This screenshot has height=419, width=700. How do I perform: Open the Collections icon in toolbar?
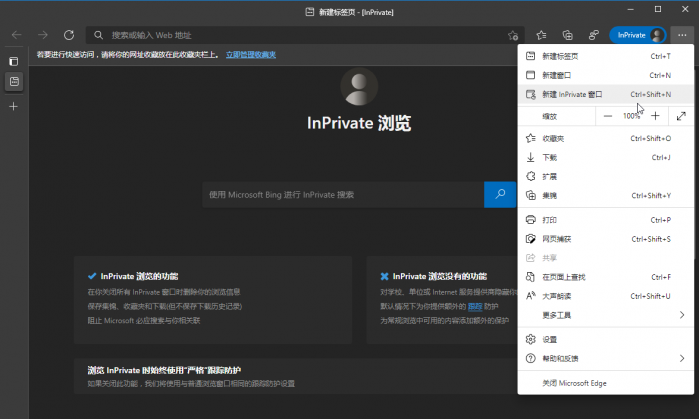tap(567, 35)
